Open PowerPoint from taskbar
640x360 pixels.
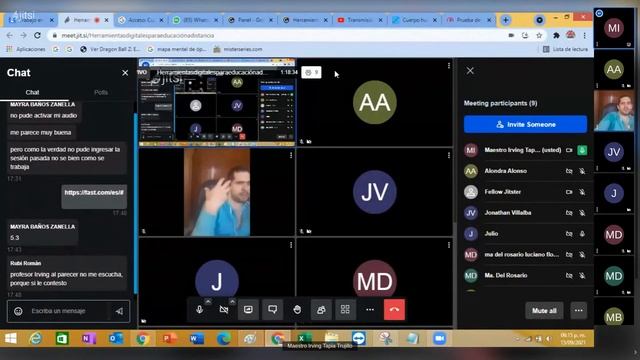coord(169,338)
